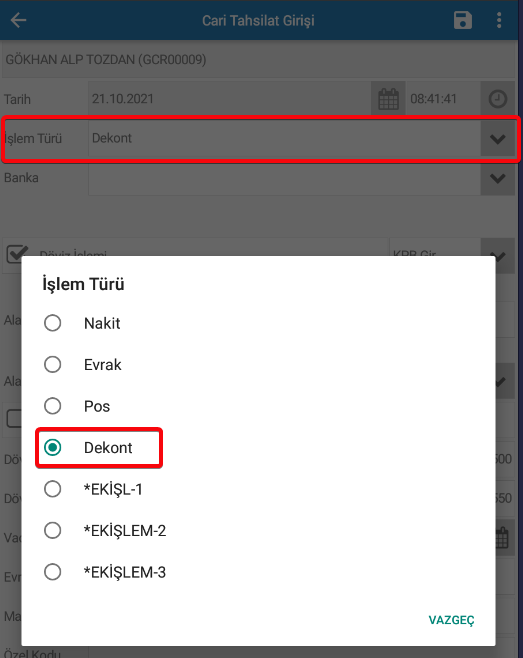Choose the *EKİŞL-1 radio option
523x658 pixels.
coord(93,489)
